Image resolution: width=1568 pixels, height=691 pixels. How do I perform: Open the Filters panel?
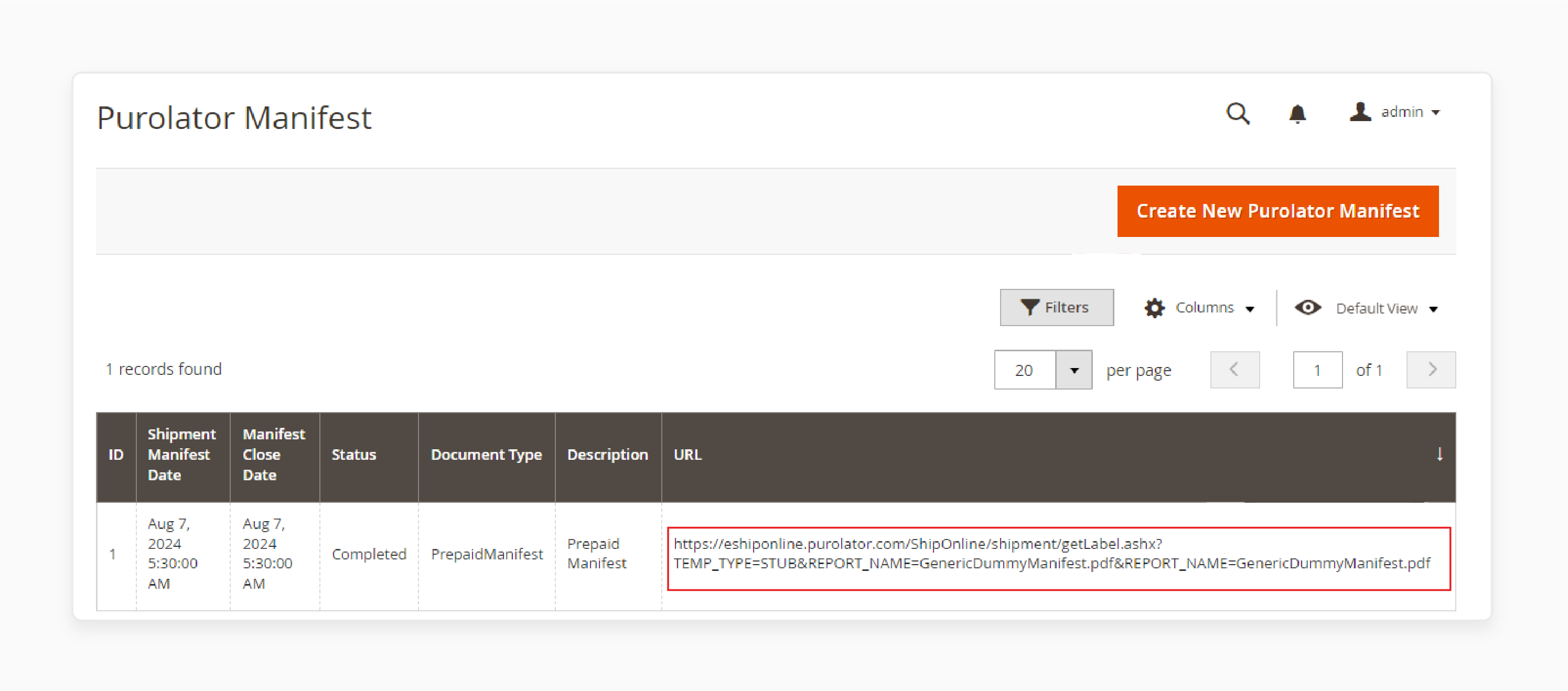(1057, 308)
